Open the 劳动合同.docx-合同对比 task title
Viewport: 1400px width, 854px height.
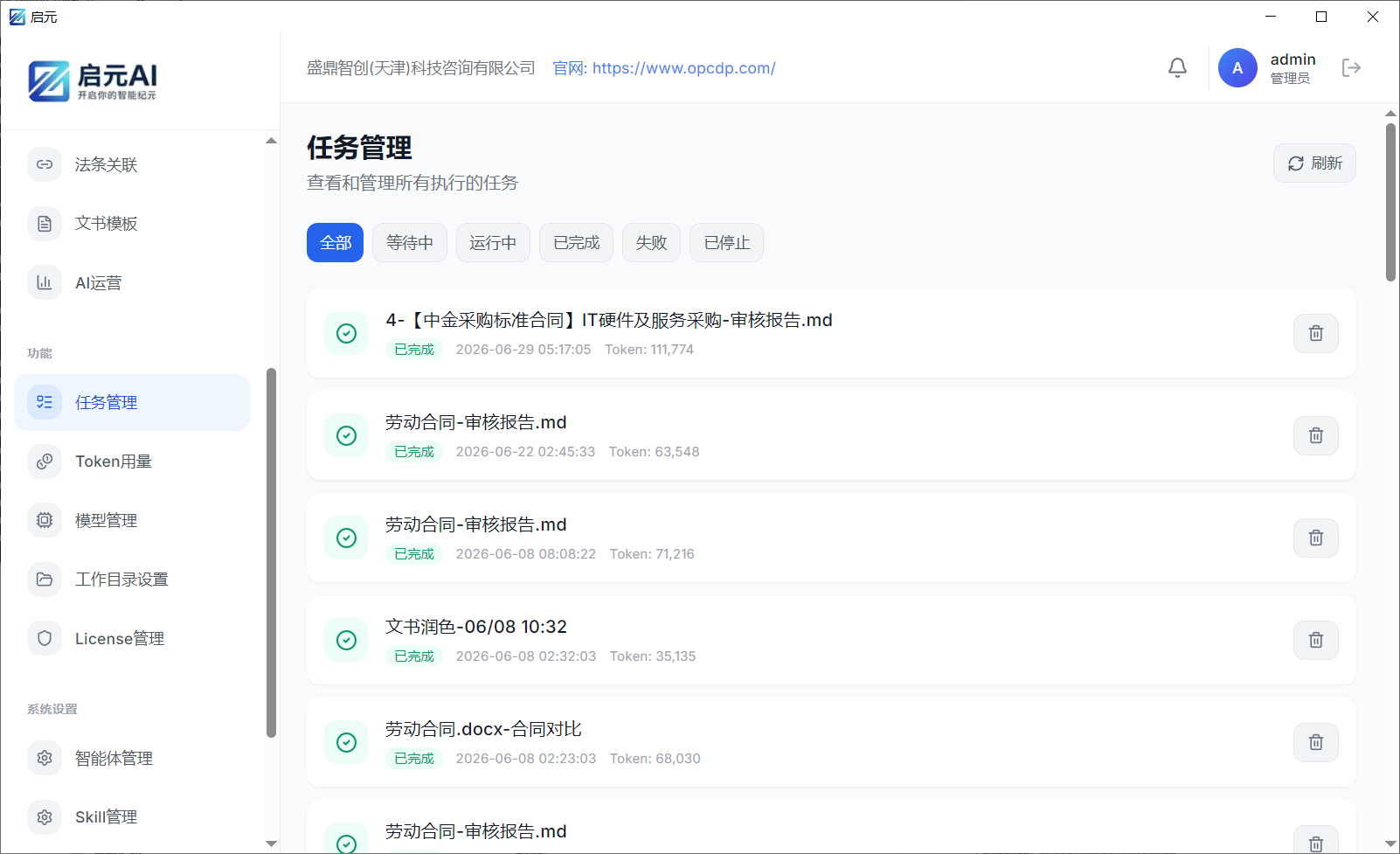coord(483,729)
